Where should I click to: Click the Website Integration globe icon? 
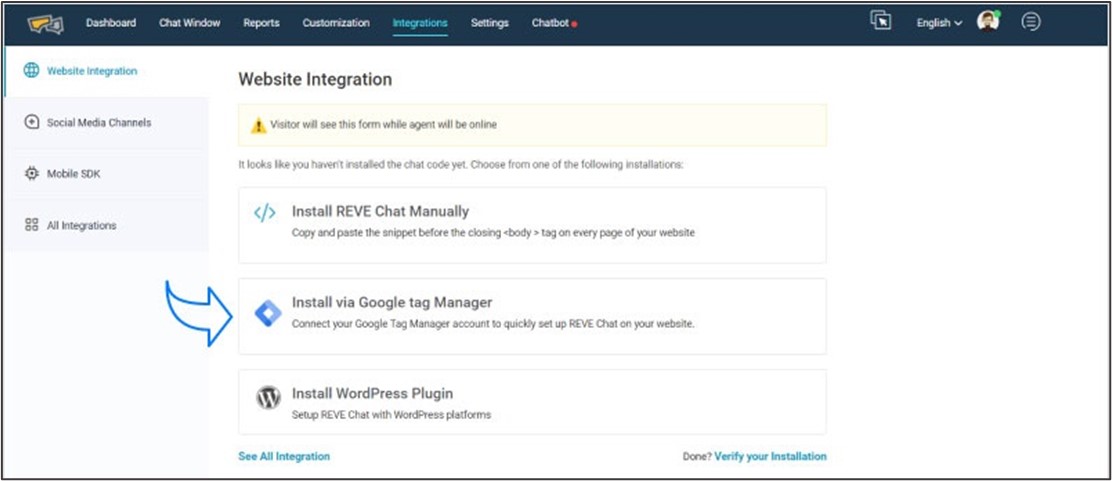[x=31, y=70]
